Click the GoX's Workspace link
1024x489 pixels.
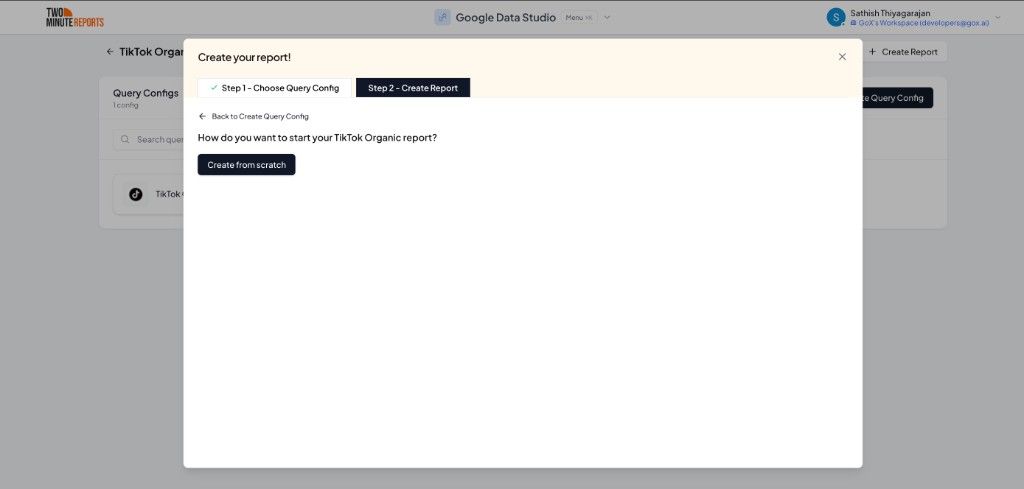tap(920, 23)
